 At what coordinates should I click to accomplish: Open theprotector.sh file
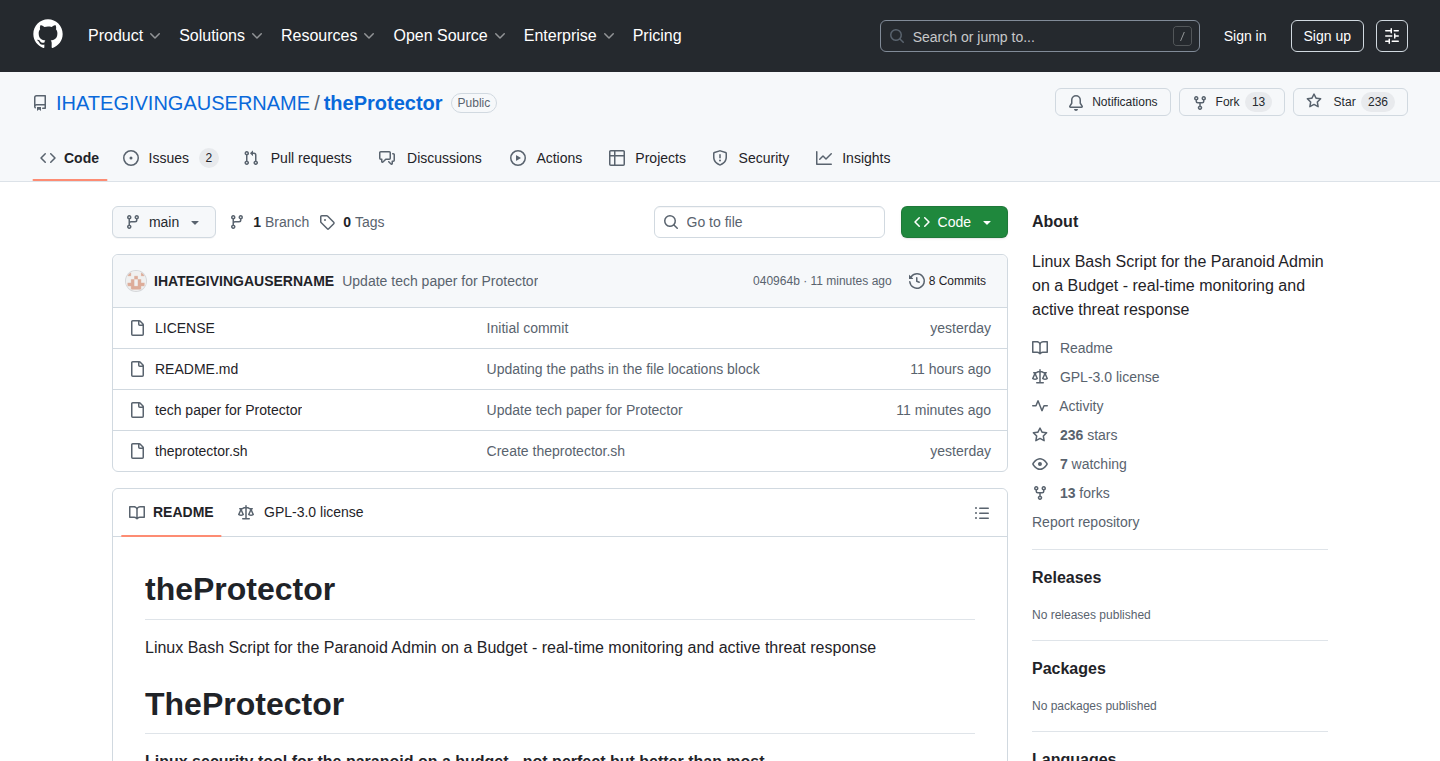pos(201,451)
